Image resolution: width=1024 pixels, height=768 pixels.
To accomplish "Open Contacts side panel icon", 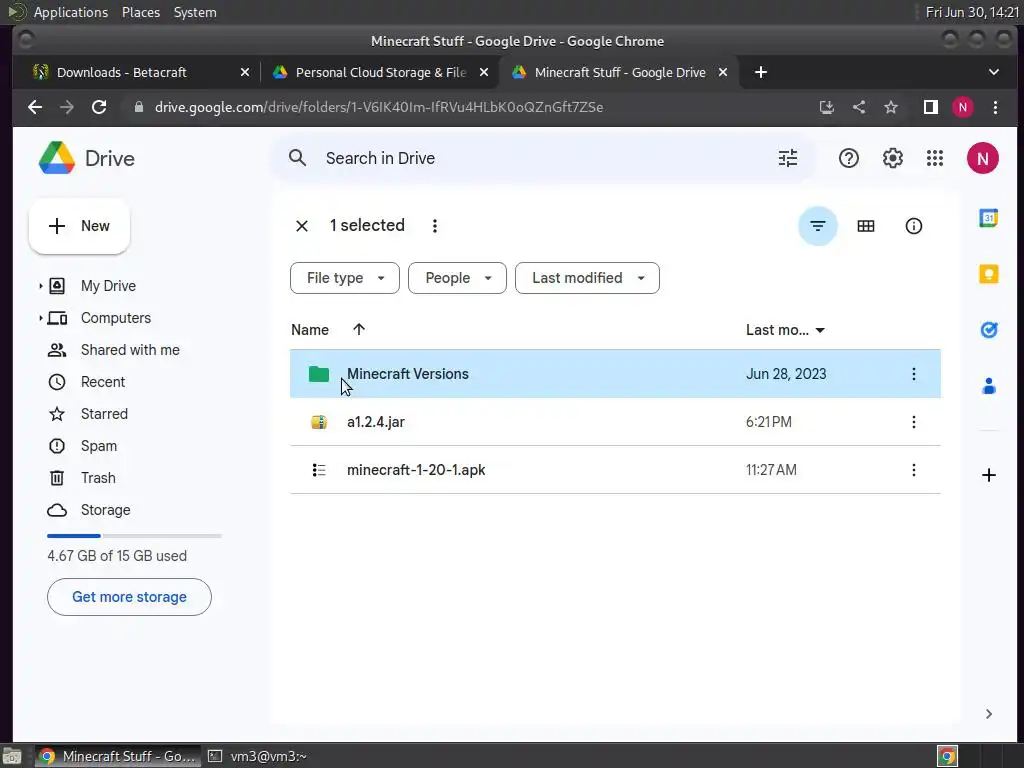I will pyautogui.click(x=988, y=386).
